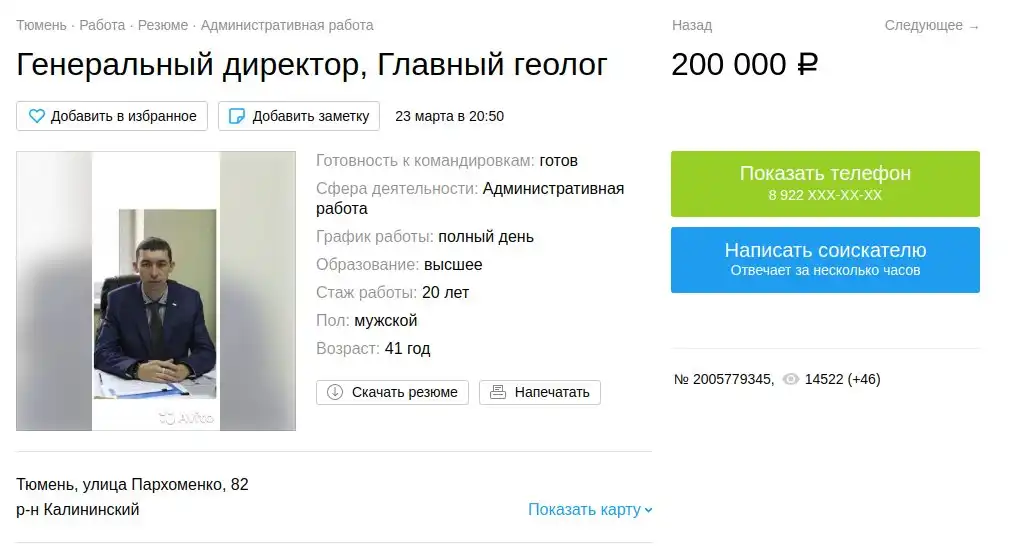Go to Работа breadcrumb
Viewport: 1009px width, 546px height.
[x=102, y=25]
